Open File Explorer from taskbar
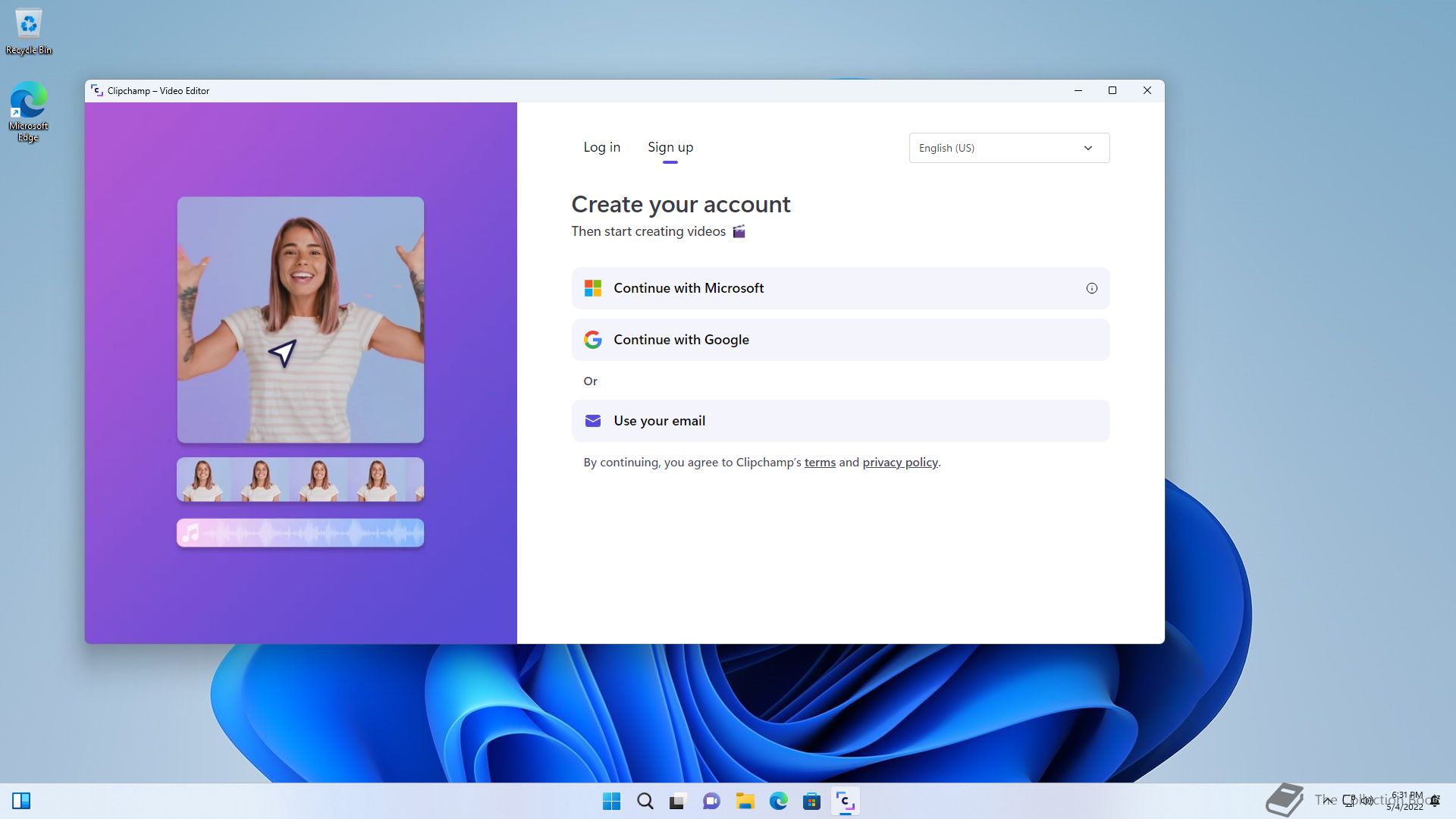Viewport: 1456px width, 819px height. click(x=745, y=801)
